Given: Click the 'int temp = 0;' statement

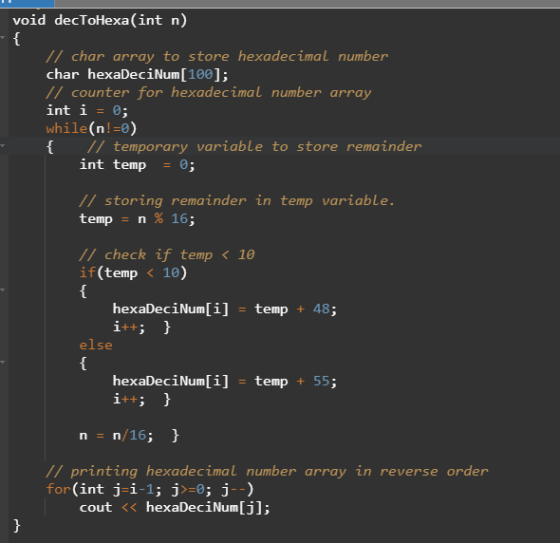Looking at the screenshot, I should (137, 165).
